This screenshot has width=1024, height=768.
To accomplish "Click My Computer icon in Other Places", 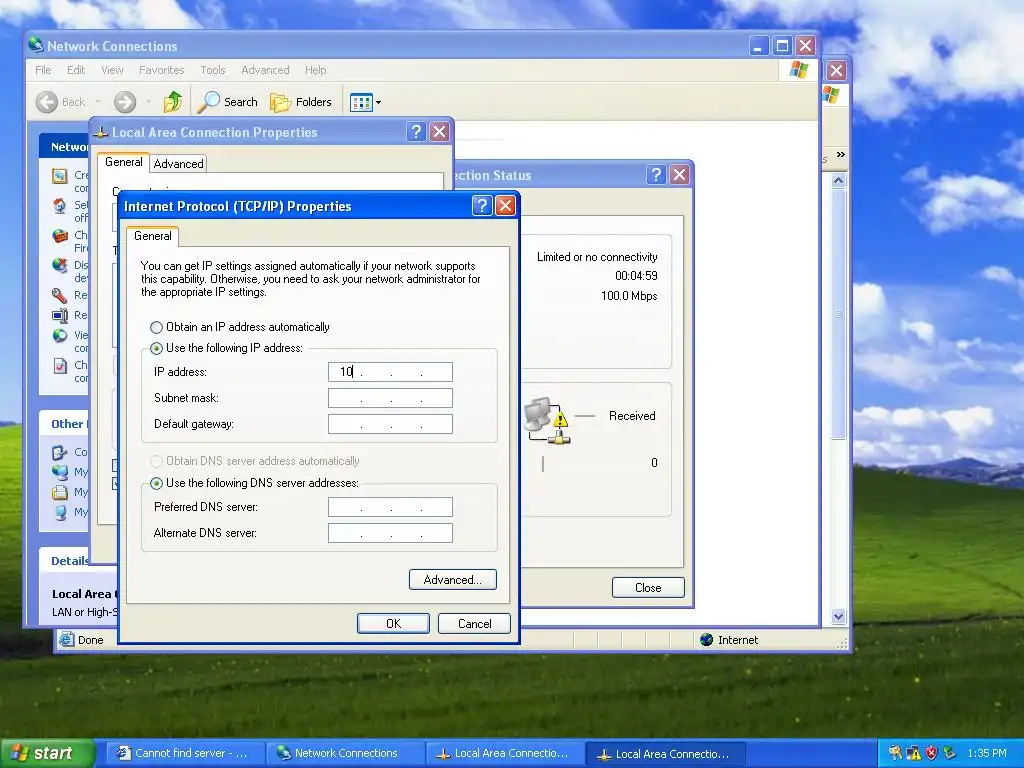I will [x=59, y=513].
